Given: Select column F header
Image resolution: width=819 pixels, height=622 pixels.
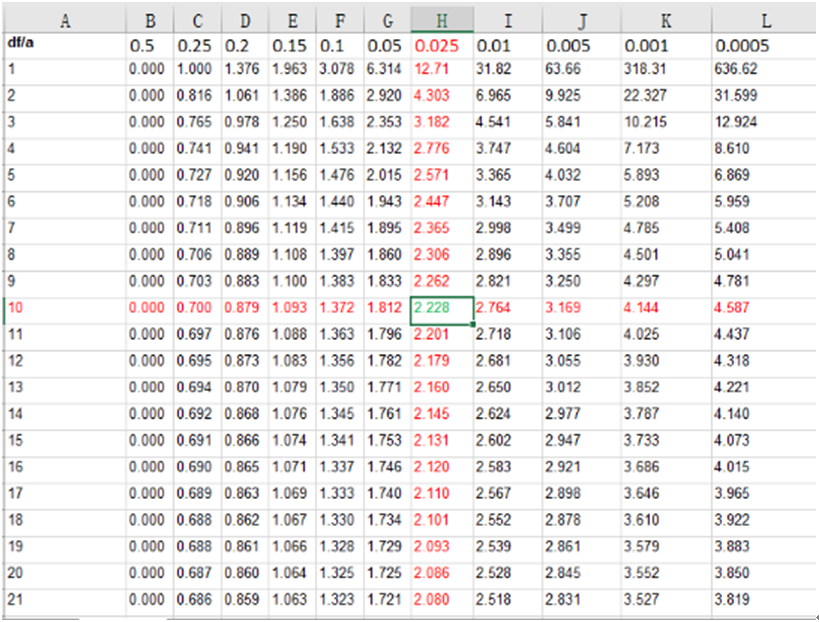Looking at the screenshot, I should click(x=340, y=21).
